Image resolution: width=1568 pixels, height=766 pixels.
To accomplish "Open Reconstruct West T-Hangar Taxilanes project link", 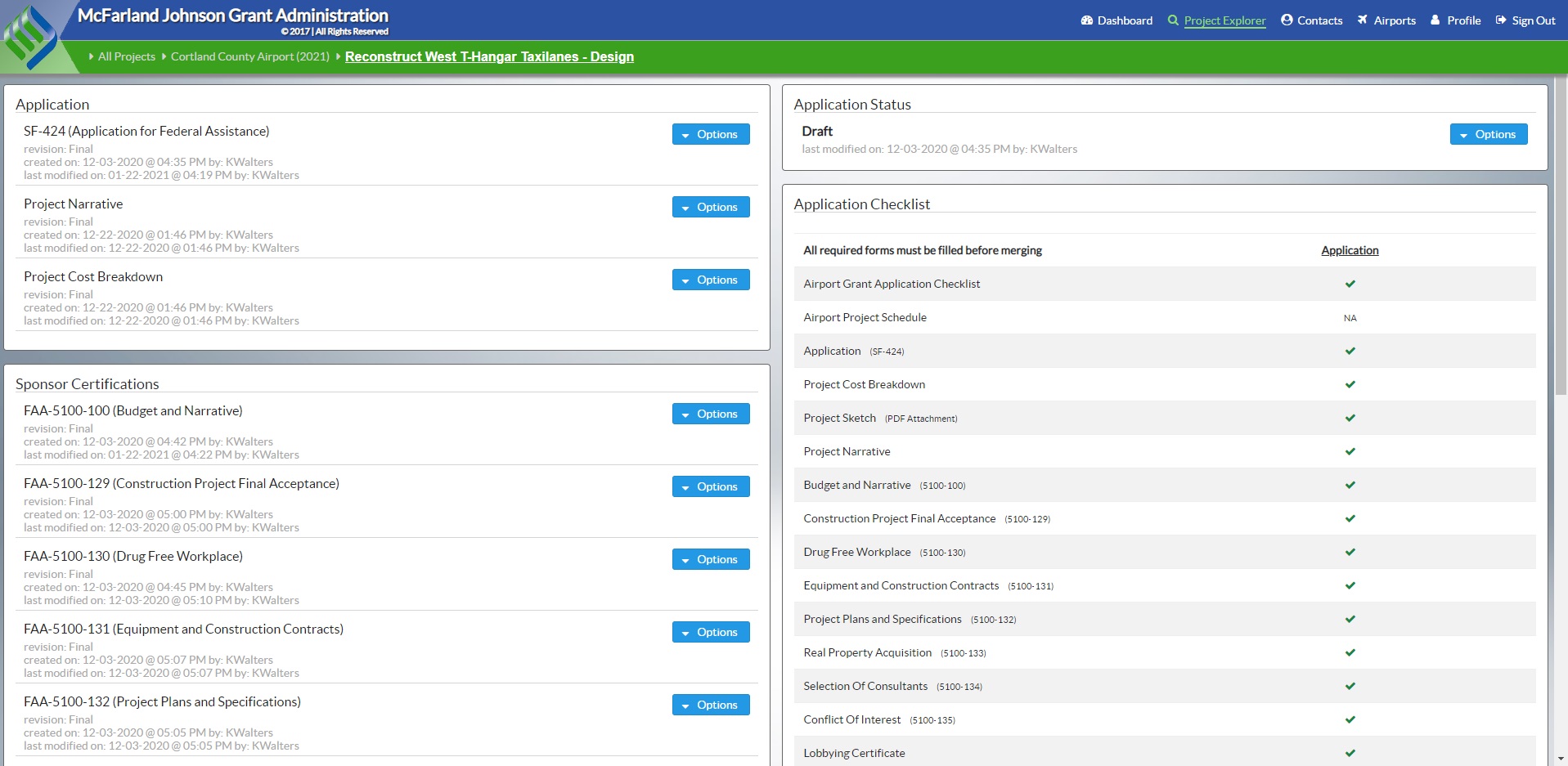I will [489, 56].
